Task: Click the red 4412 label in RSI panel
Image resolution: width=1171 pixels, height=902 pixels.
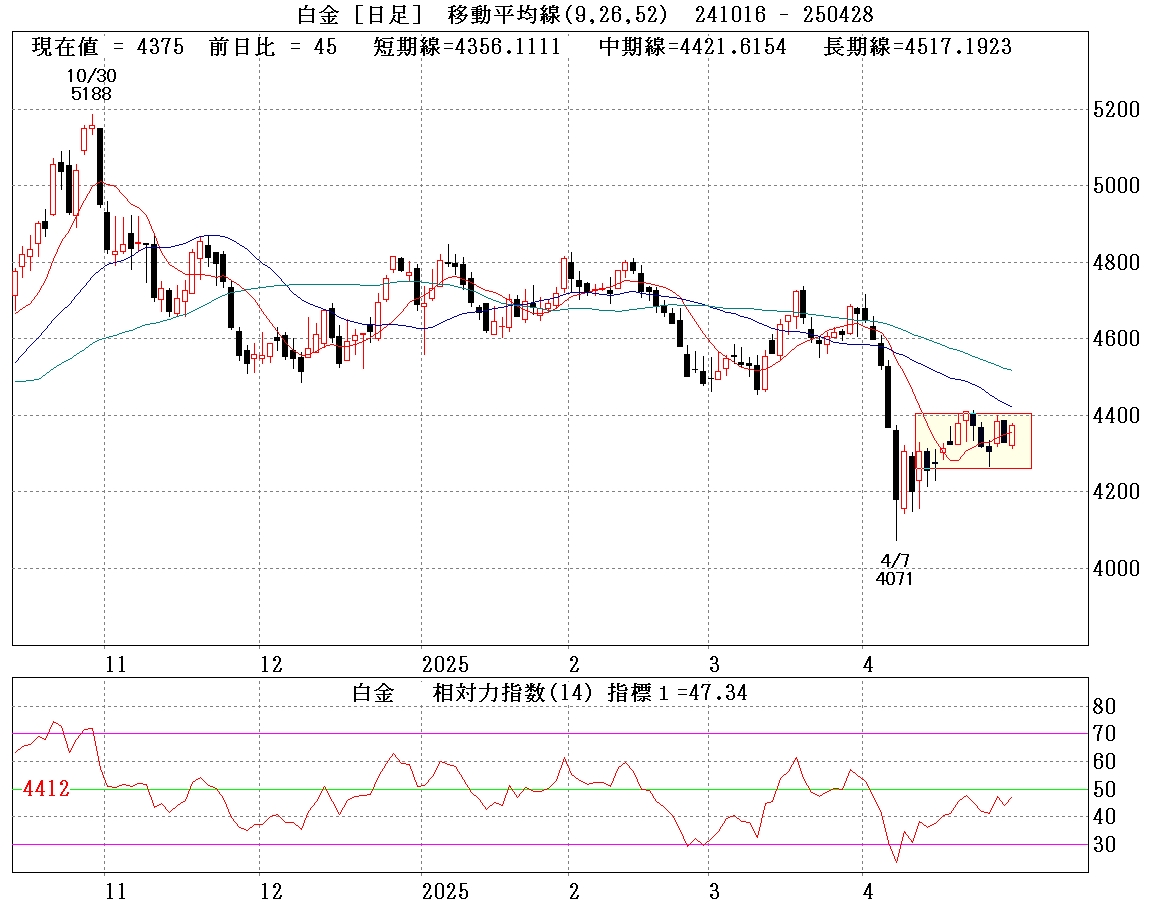Action: [x=45, y=790]
